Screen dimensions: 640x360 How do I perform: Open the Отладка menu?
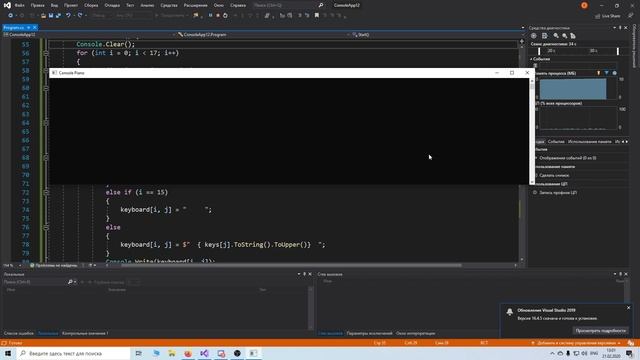[x=112, y=5]
